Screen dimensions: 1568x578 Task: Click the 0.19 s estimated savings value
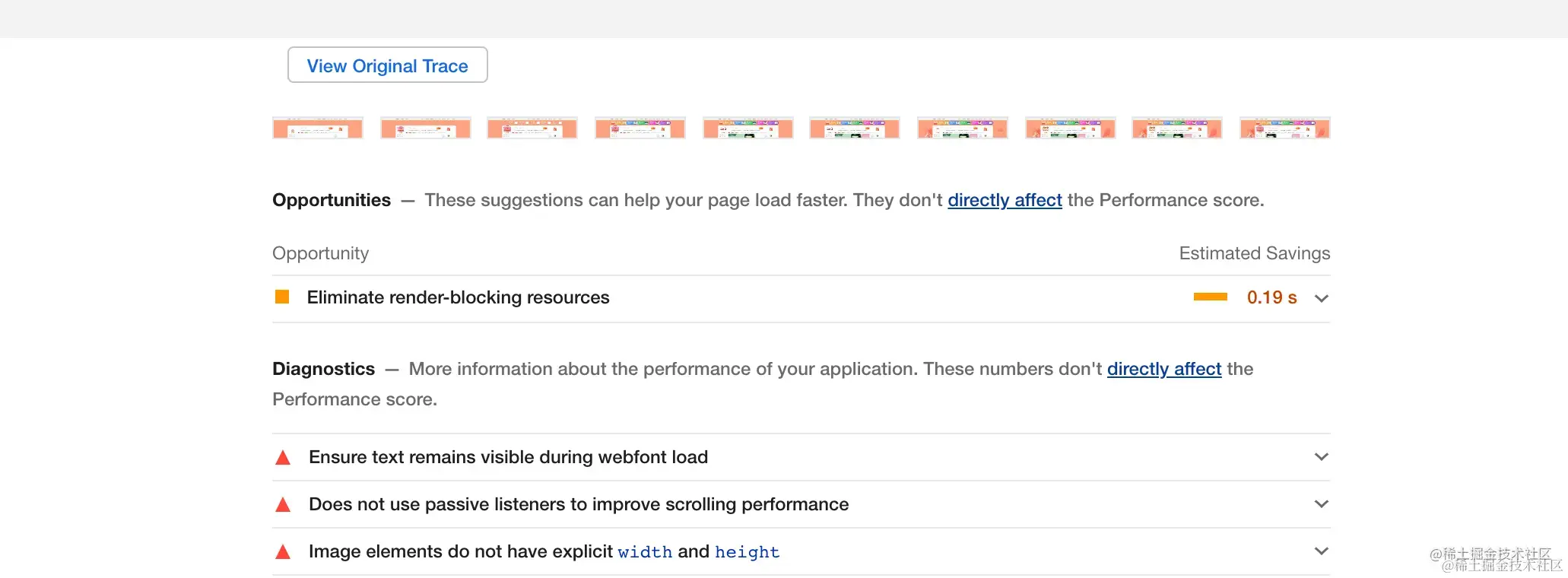click(x=1271, y=297)
